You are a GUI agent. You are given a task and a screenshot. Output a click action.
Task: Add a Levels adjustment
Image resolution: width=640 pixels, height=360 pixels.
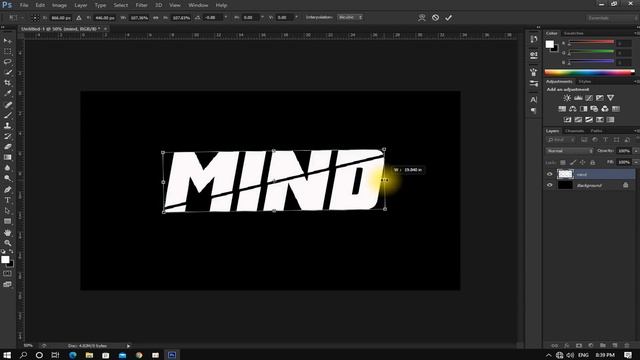pos(578,98)
